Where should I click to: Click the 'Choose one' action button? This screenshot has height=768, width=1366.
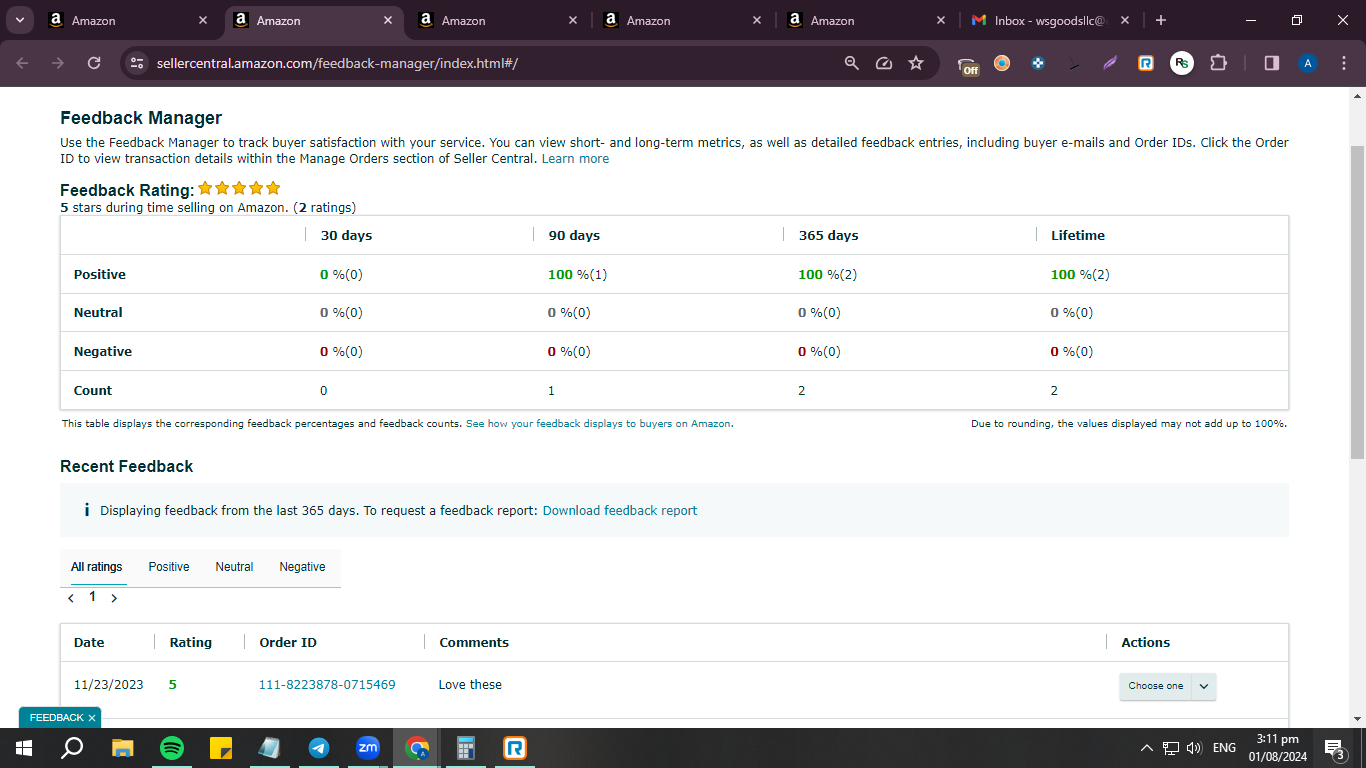pos(1155,686)
